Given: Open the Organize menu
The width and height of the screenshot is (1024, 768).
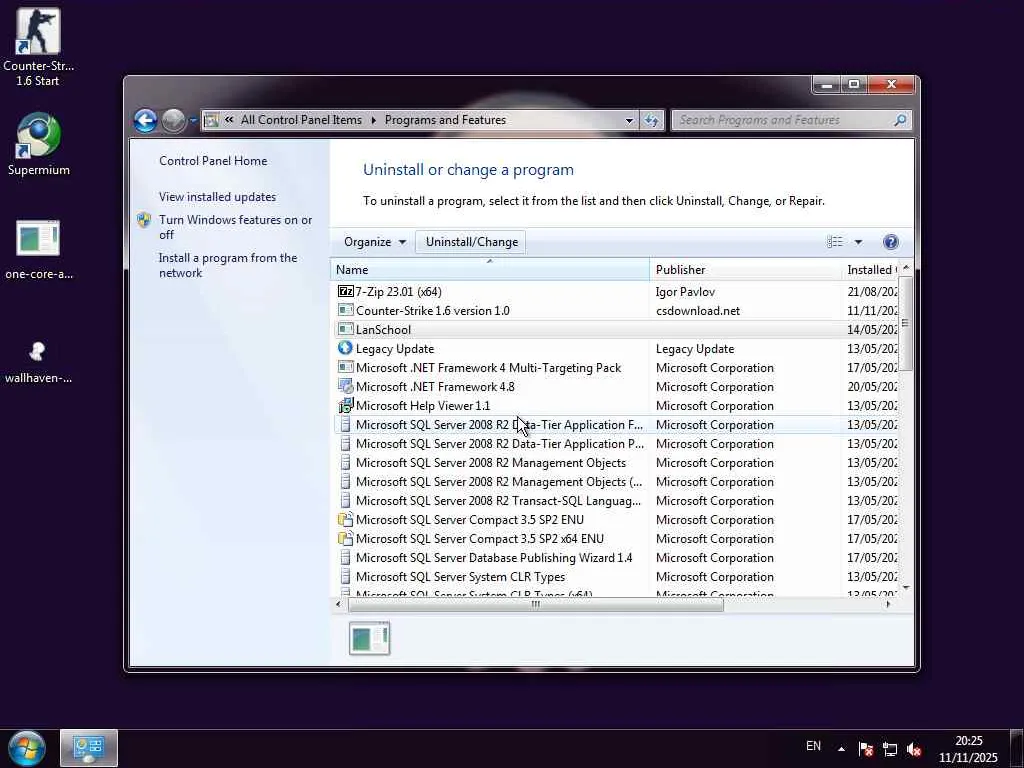Looking at the screenshot, I should click(x=375, y=242).
